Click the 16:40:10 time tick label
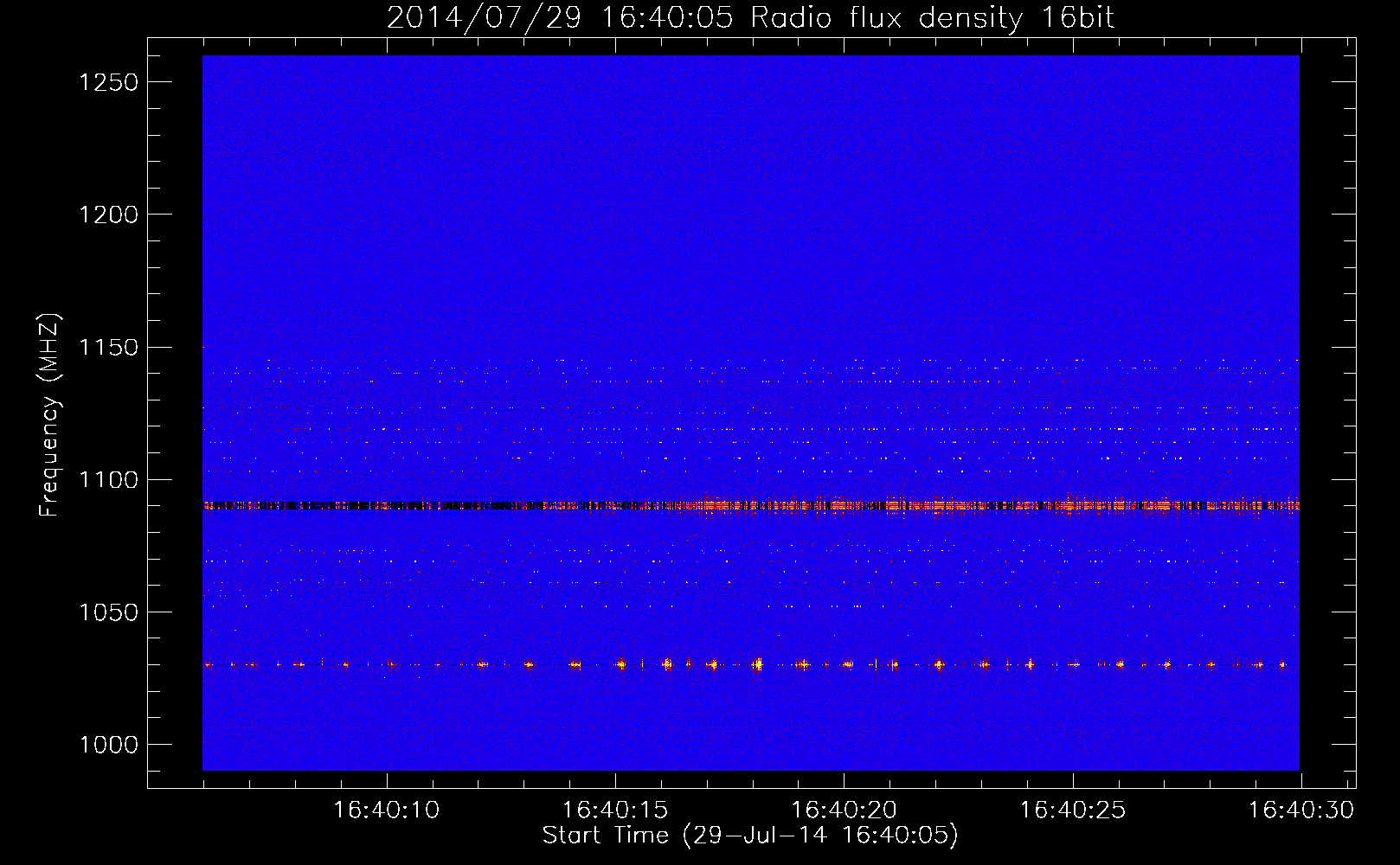 pyautogui.click(x=387, y=811)
